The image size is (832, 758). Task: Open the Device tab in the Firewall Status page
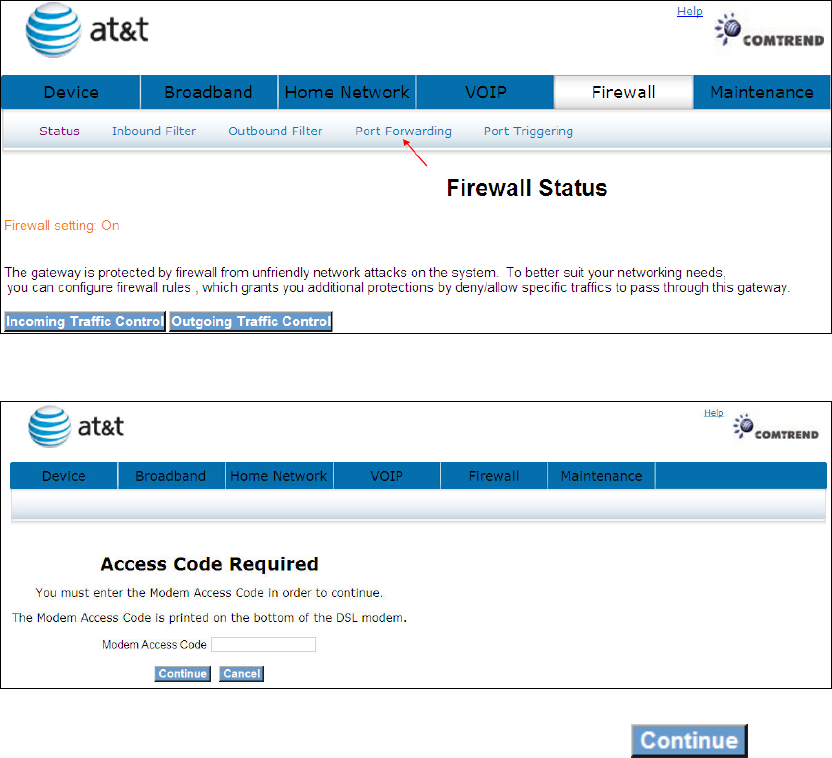click(71, 92)
